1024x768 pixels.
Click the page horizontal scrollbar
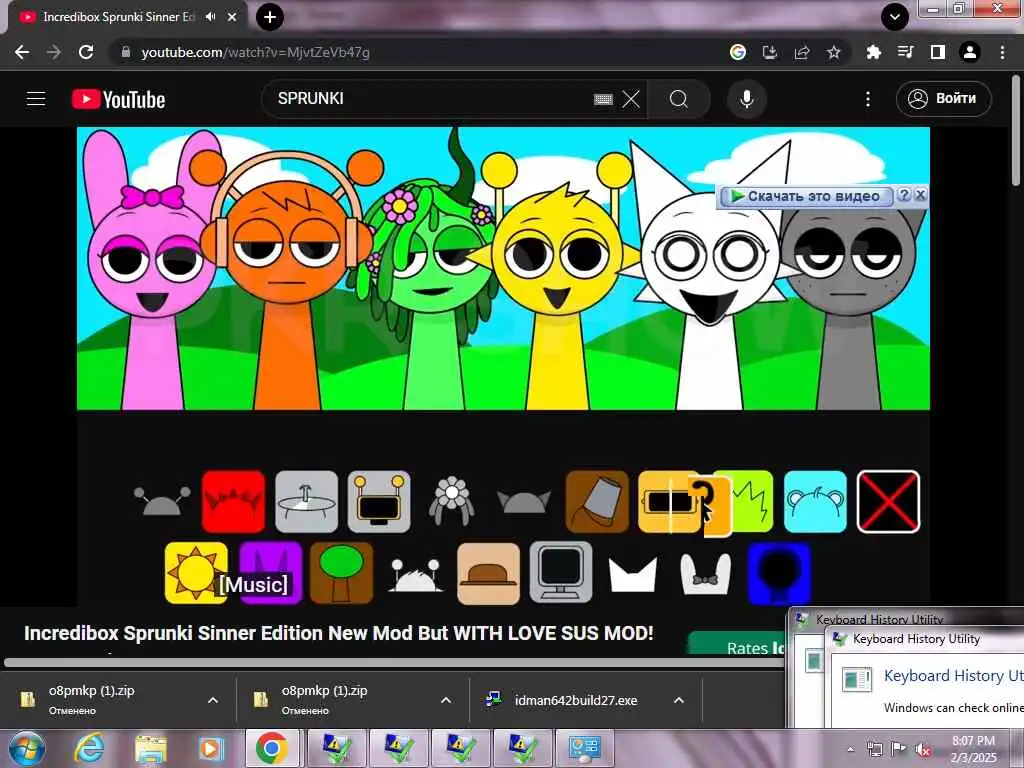pos(394,662)
